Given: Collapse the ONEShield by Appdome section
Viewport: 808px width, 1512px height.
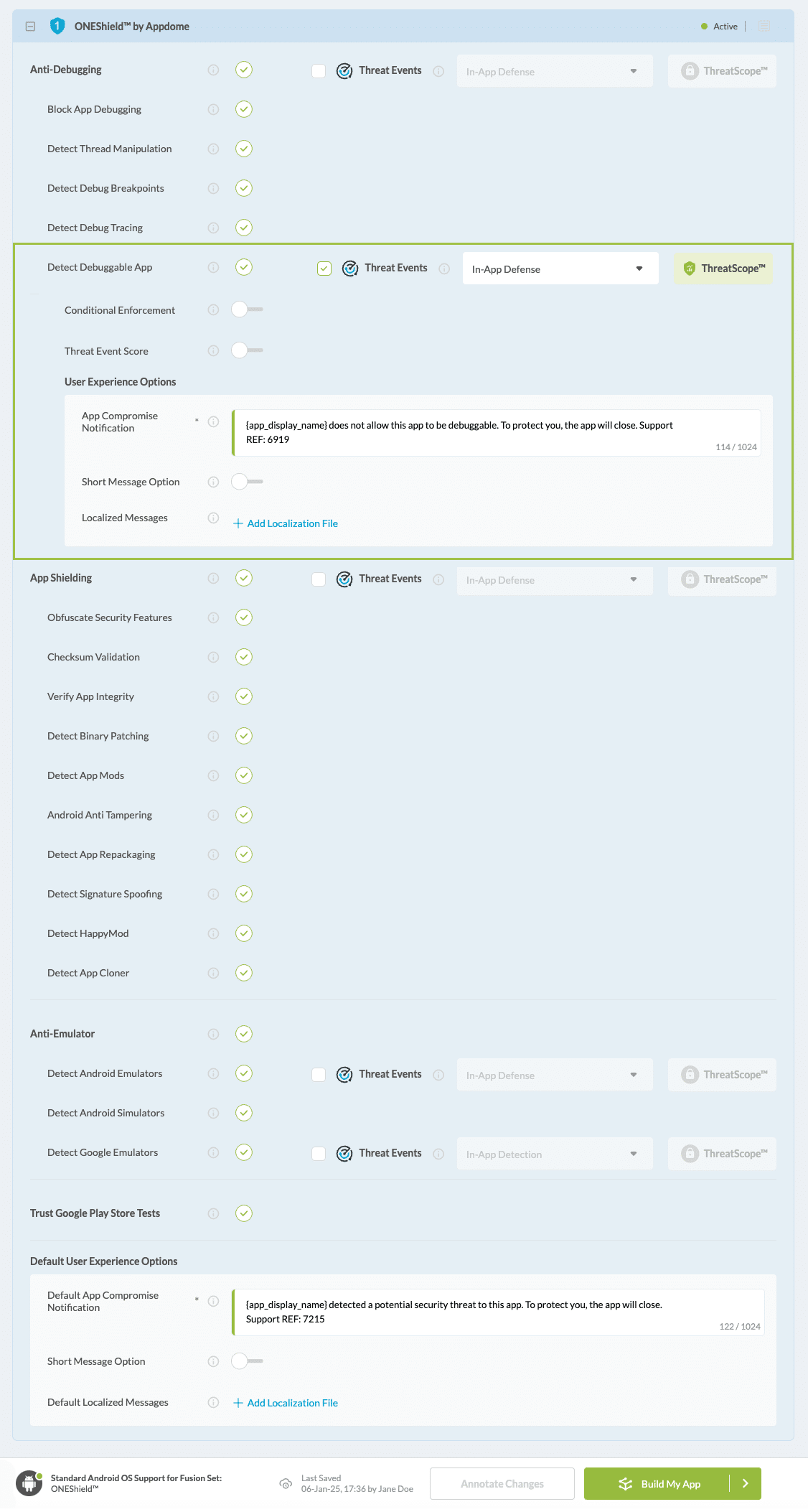Looking at the screenshot, I should click(x=30, y=27).
